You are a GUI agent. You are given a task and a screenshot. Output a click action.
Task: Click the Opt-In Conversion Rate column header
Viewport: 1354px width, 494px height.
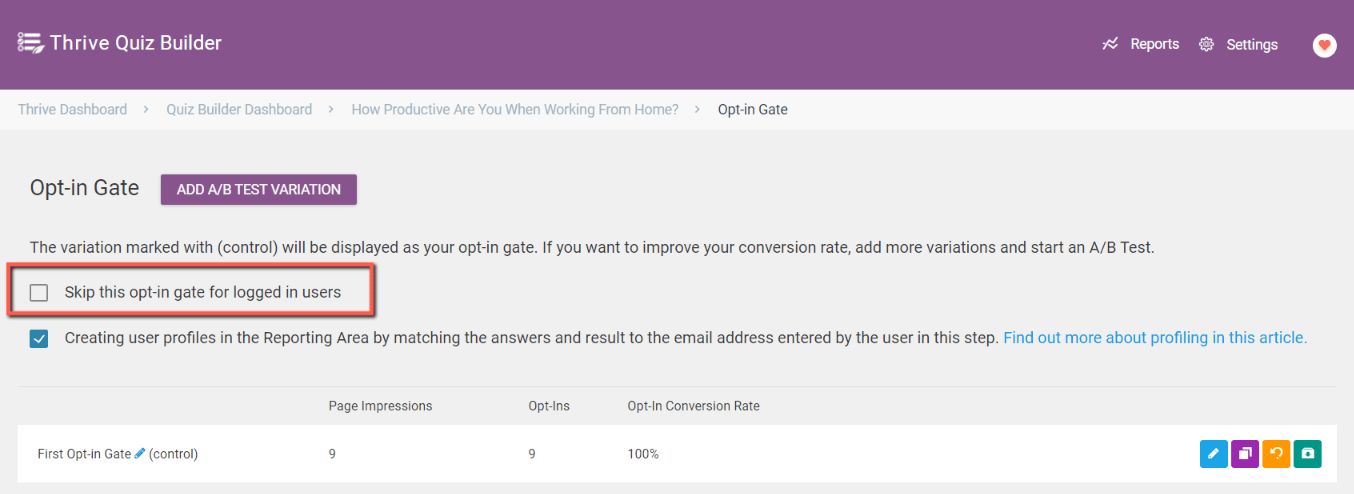click(694, 406)
